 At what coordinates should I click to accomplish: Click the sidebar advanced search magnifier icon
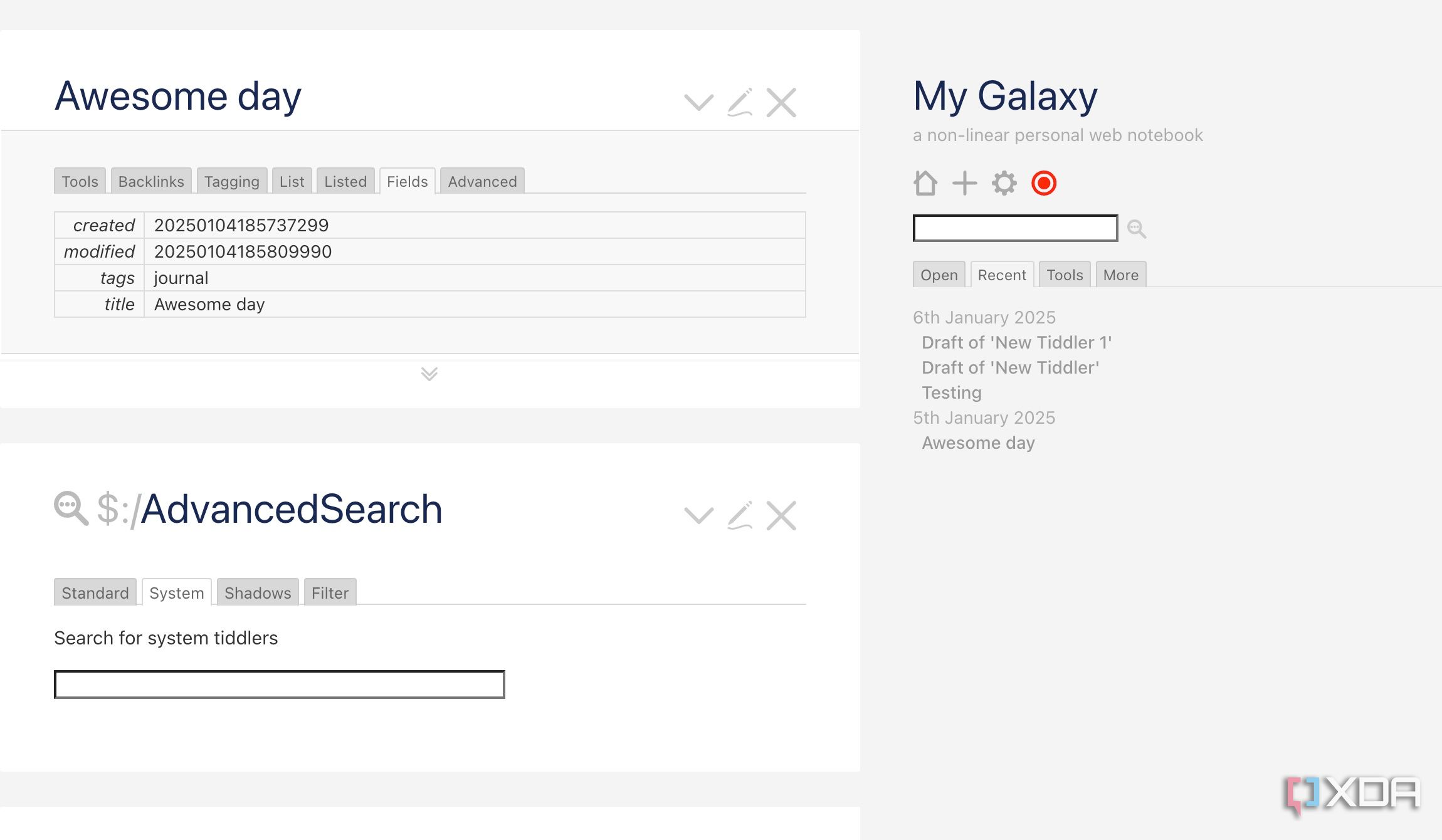pyautogui.click(x=1137, y=229)
